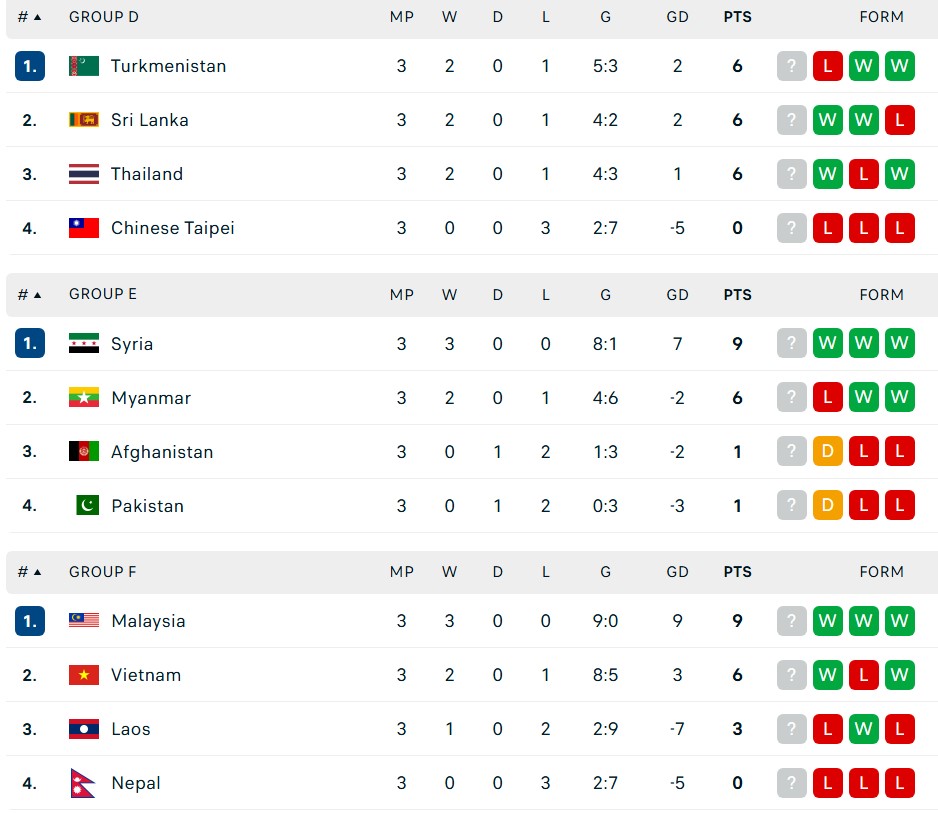
Task: Click PTS column header in Group D
Action: click(x=737, y=17)
